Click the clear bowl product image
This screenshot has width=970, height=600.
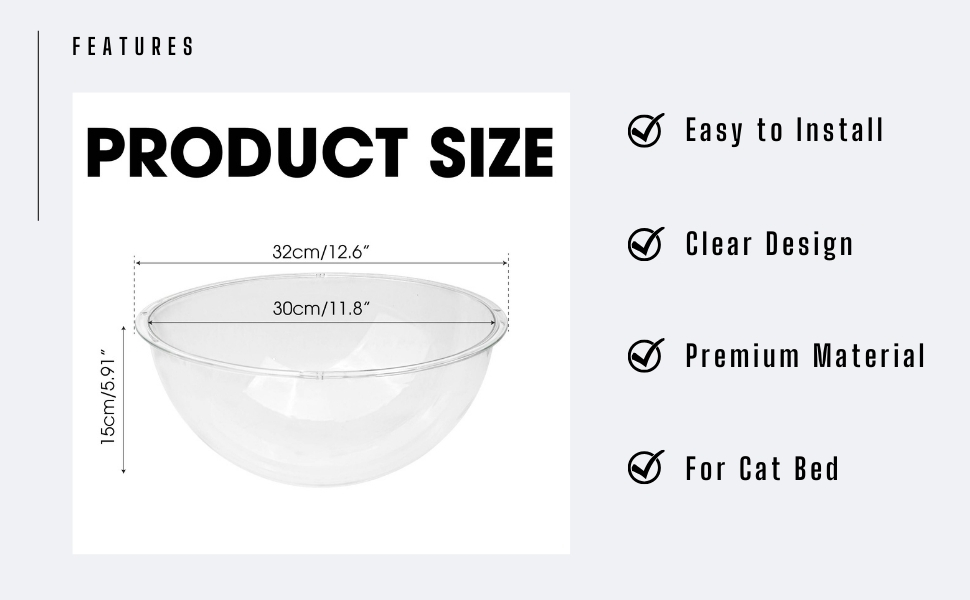coord(321,379)
